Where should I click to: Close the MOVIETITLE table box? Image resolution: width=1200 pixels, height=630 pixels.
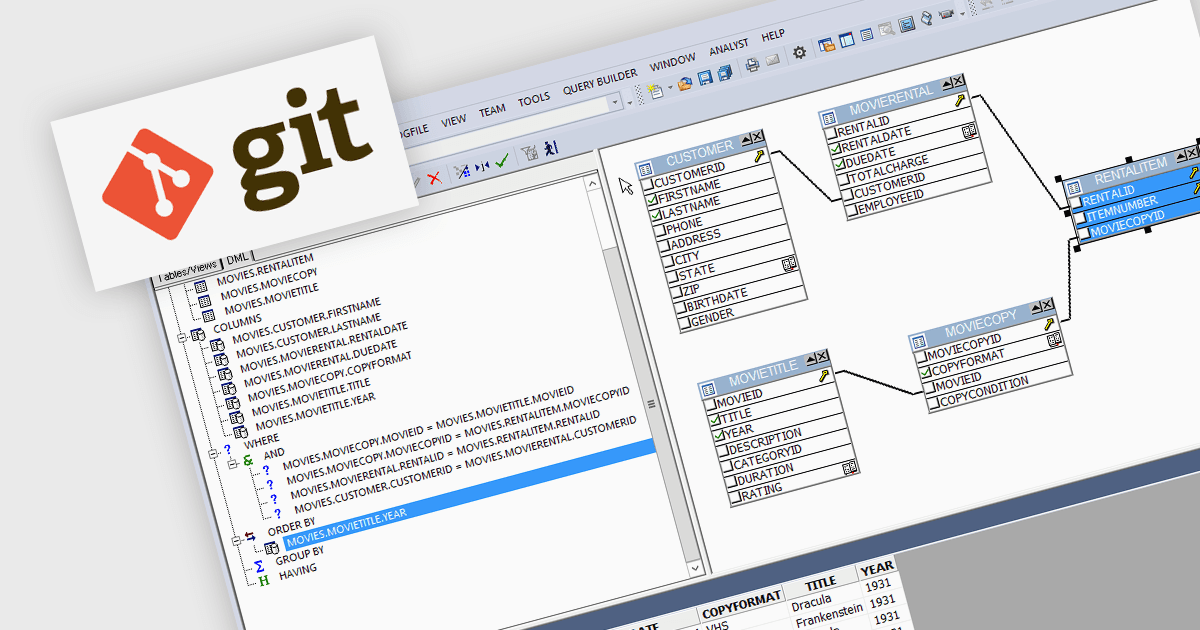click(x=822, y=358)
